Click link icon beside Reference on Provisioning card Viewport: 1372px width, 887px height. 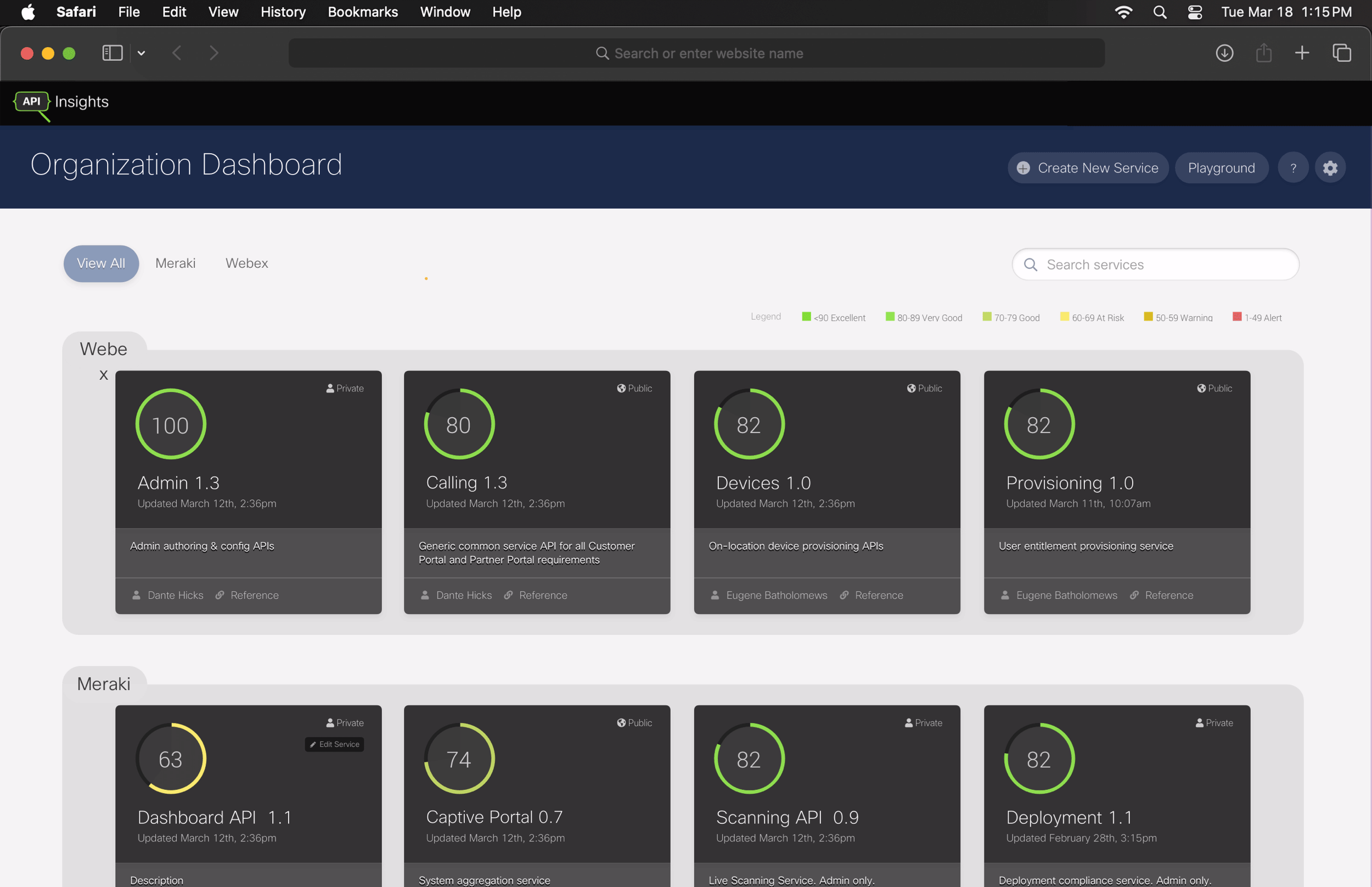coord(1134,596)
